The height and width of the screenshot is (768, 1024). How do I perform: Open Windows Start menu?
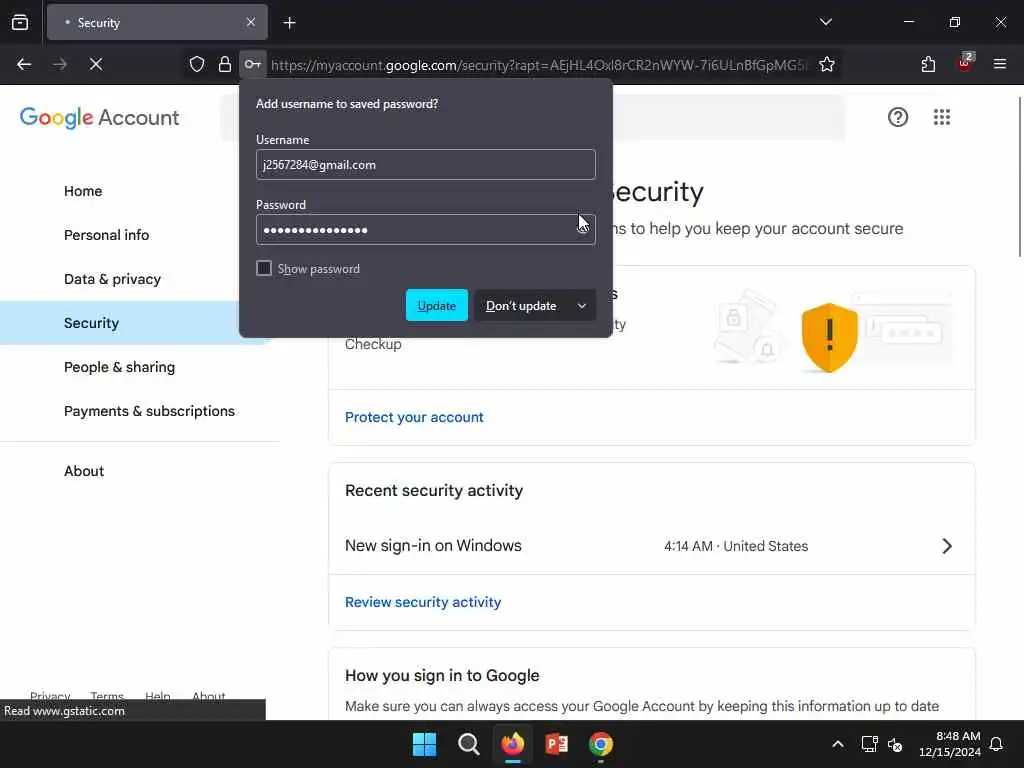click(424, 744)
